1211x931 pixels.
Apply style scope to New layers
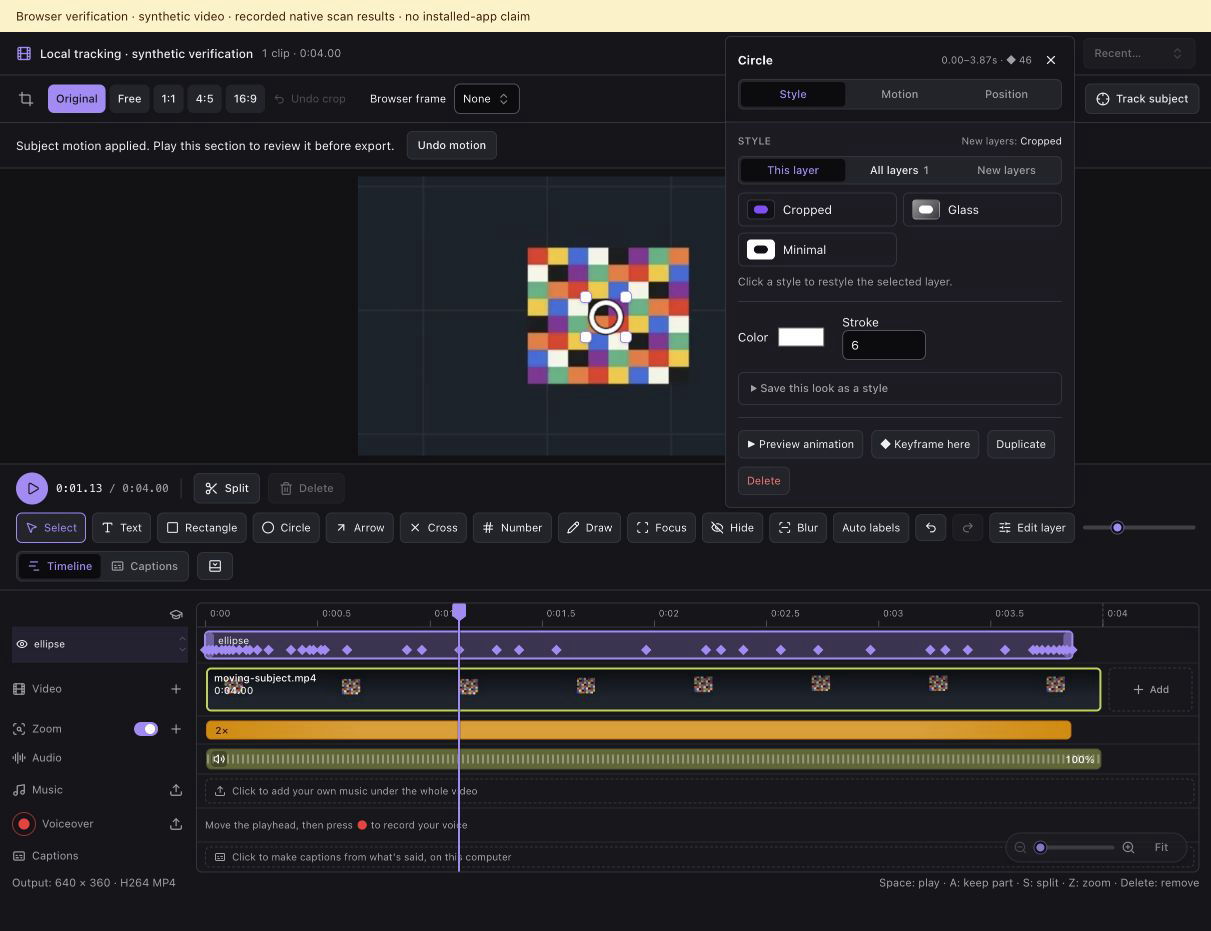(1006, 170)
